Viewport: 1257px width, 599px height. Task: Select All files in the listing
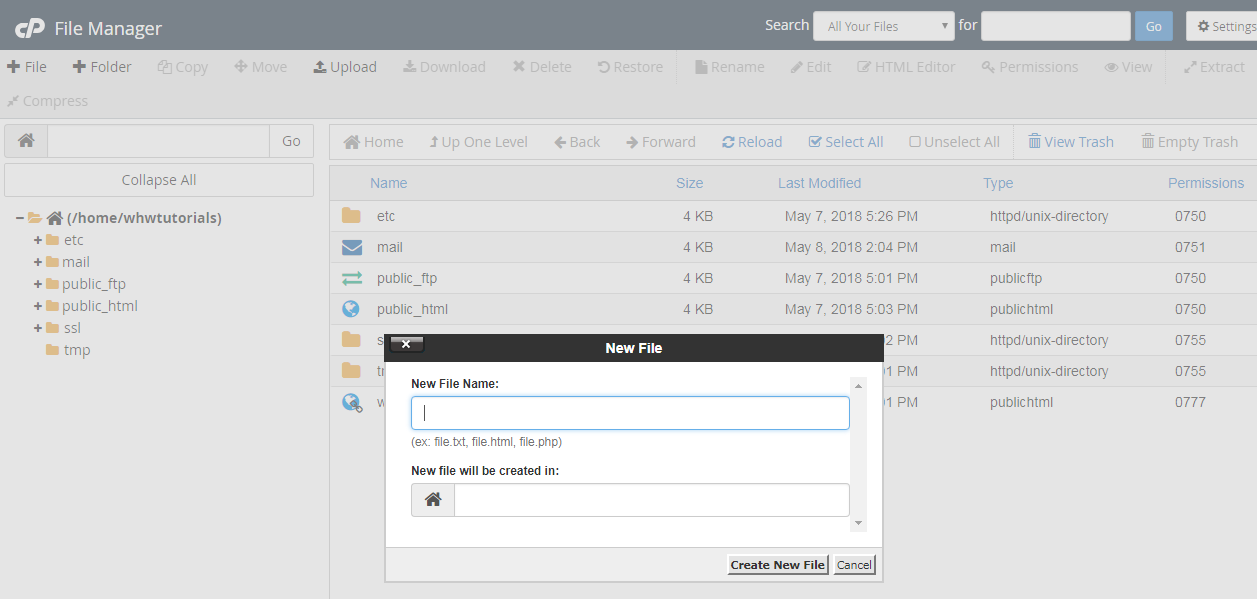click(x=845, y=141)
